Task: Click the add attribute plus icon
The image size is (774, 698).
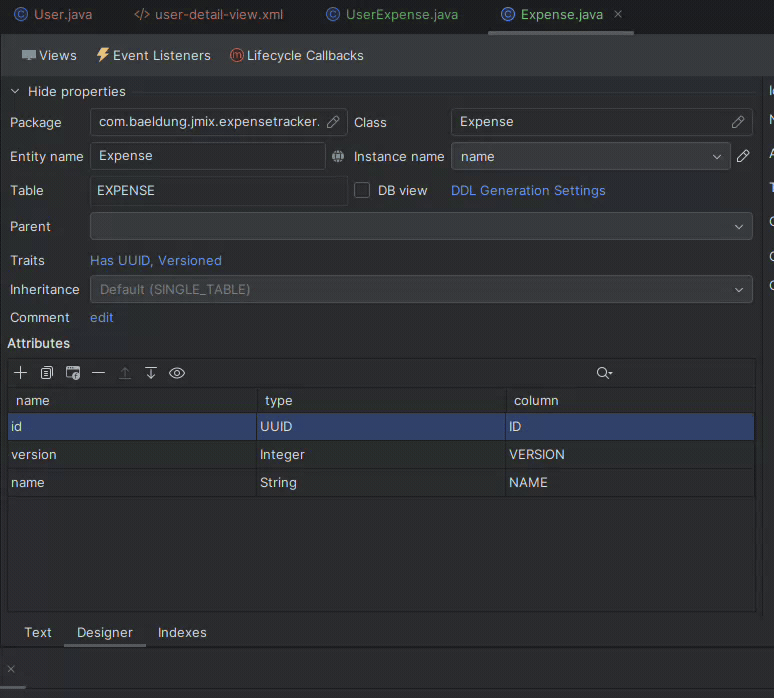Action: pos(21,373)
